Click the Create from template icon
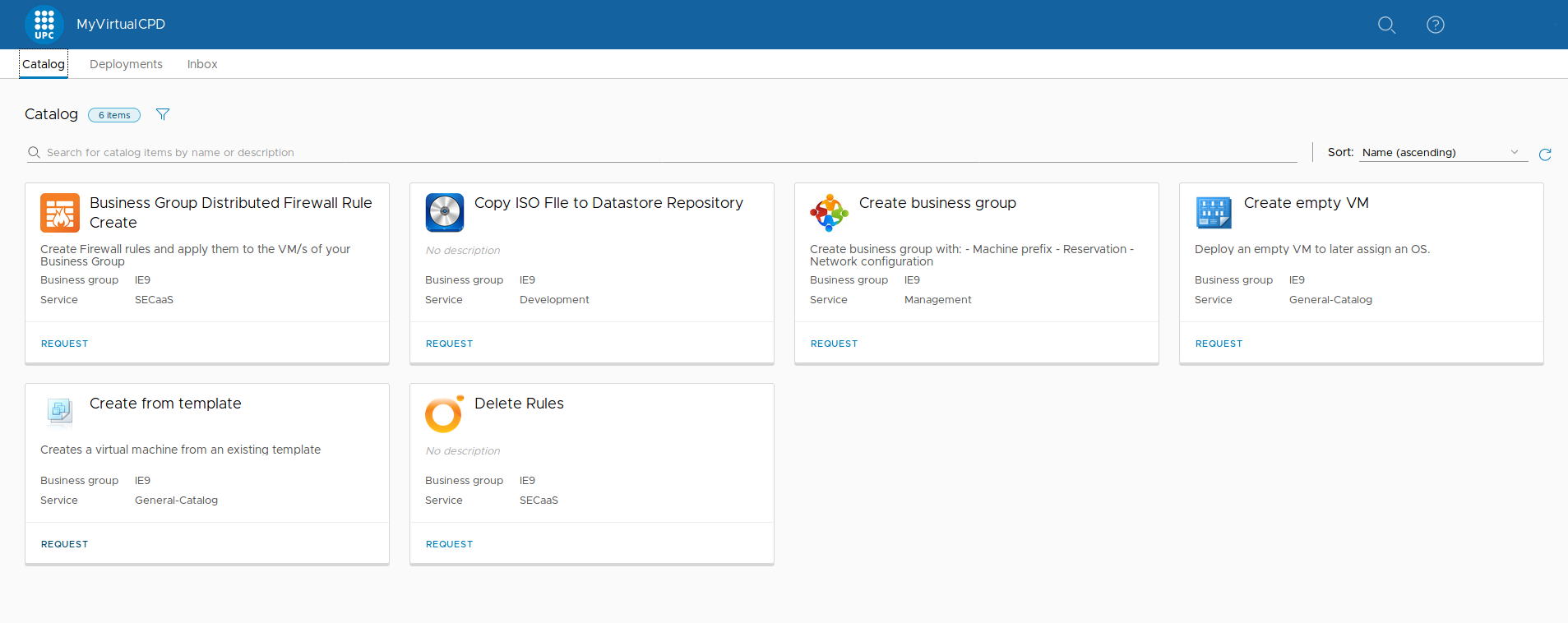 60,411
